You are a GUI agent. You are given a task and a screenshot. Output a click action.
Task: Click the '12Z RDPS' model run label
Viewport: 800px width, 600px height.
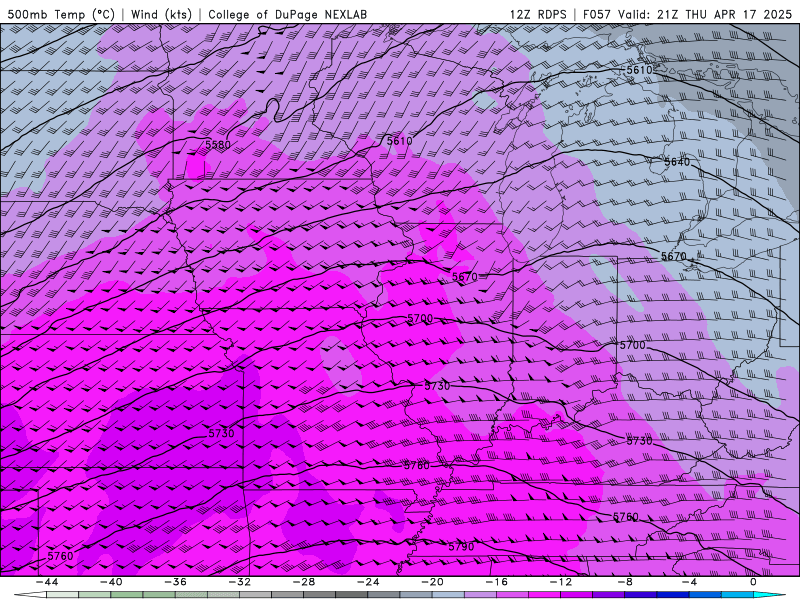pos(538,14)
